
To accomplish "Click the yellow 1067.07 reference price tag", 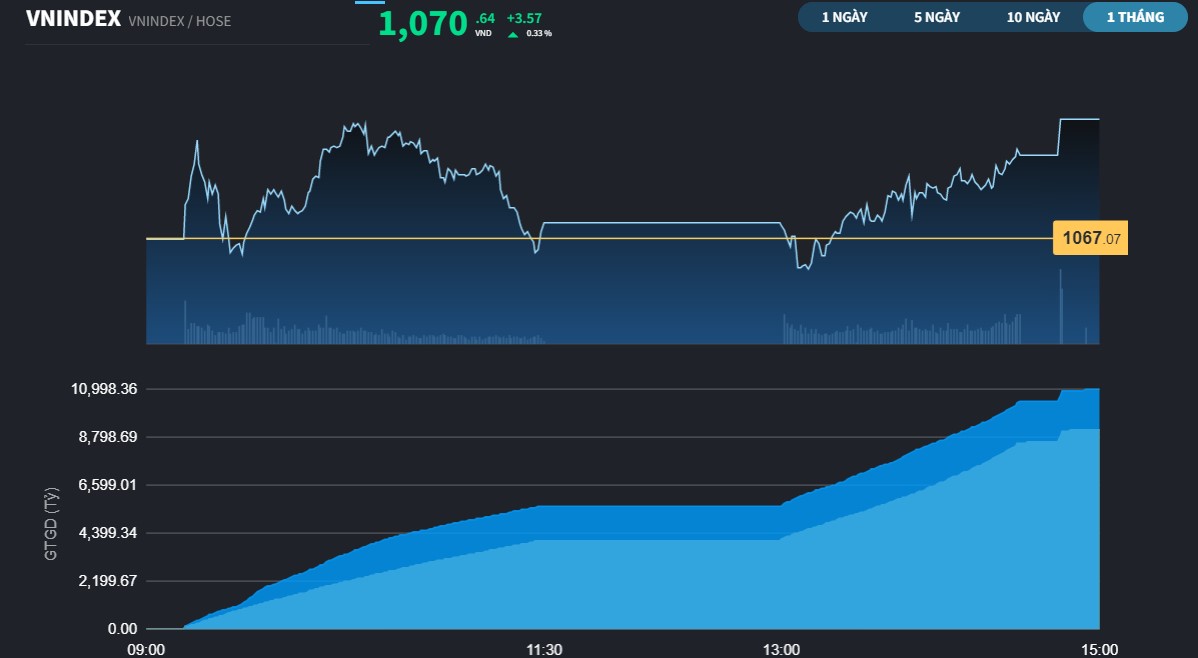I will [x=1090, y=239].
